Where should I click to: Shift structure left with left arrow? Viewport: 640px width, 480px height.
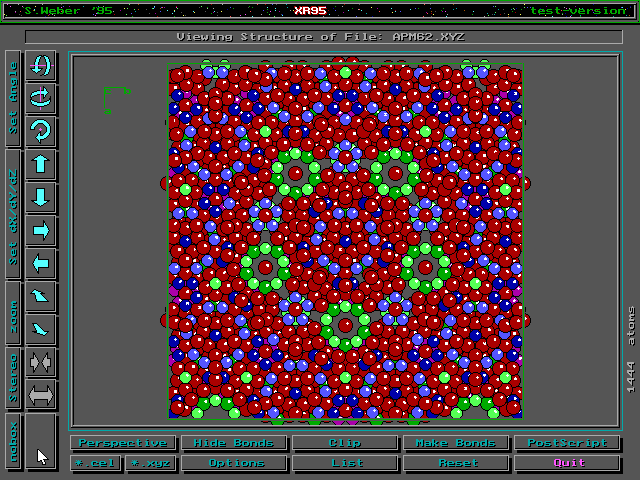40,263
